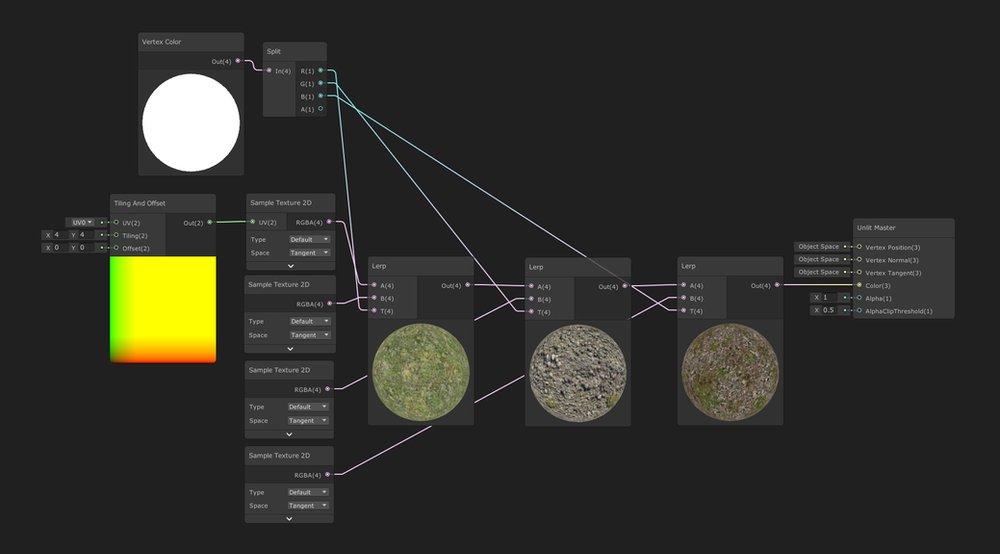Open the UV0 channel dropdown
The height and width of the screenshot is (554, 1000).
(80, 222)
